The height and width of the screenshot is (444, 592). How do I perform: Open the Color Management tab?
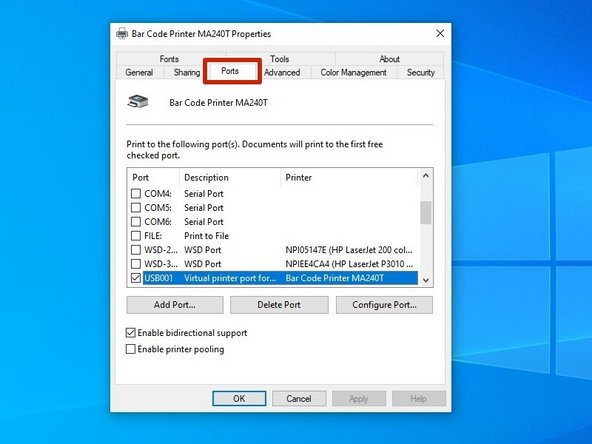click(353, 72)
